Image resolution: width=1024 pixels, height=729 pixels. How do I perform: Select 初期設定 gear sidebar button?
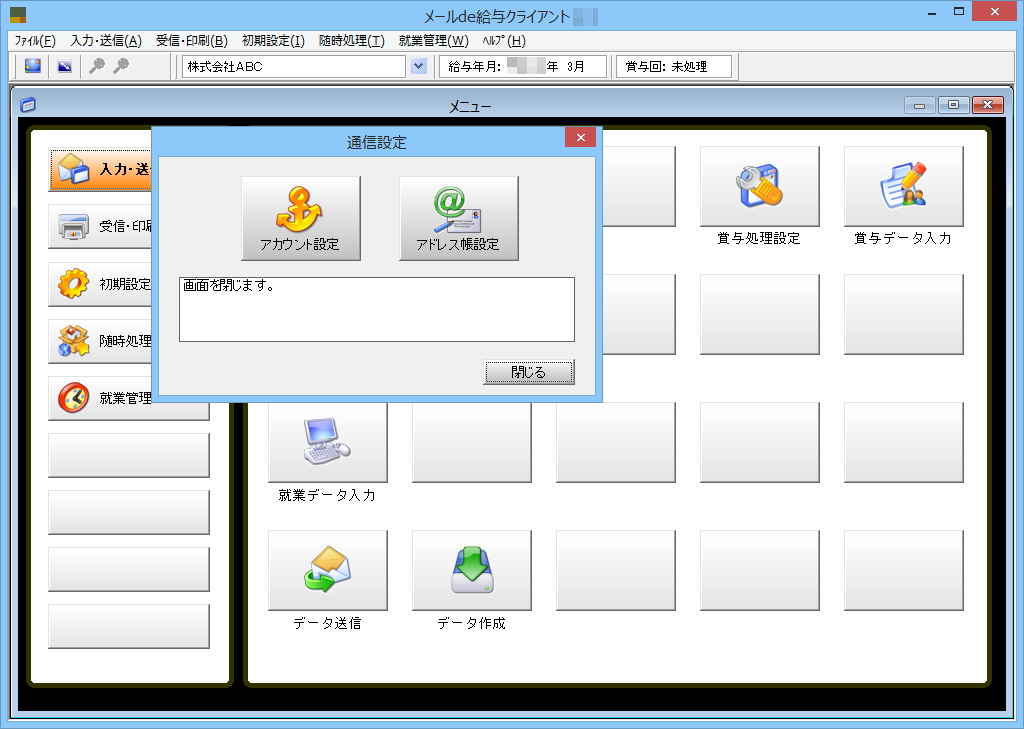click(x=100, y=284)
